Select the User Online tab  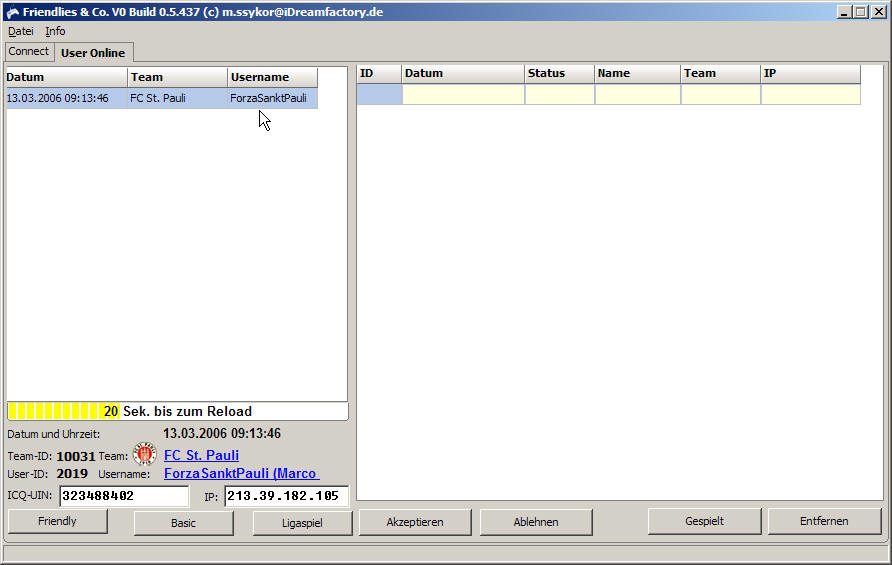[x=93, y=53]
